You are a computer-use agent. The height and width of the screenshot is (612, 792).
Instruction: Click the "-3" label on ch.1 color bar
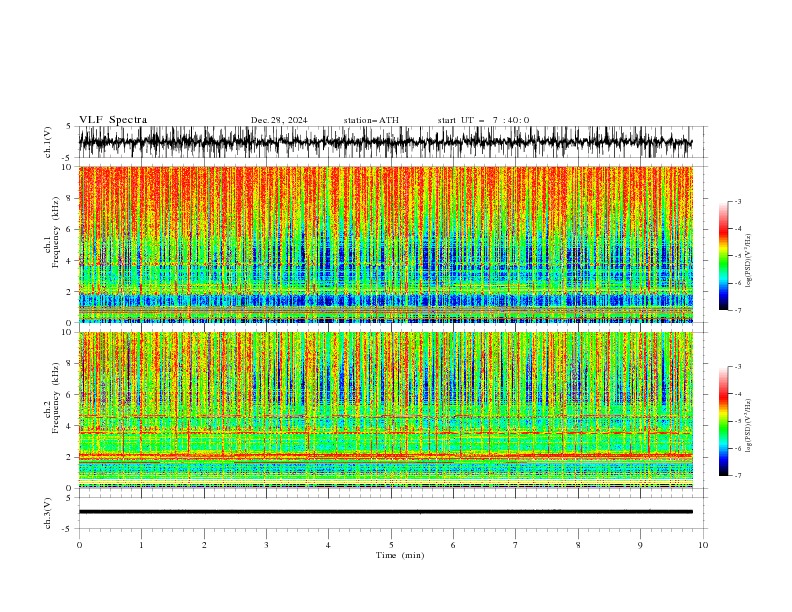pos(737,201)
